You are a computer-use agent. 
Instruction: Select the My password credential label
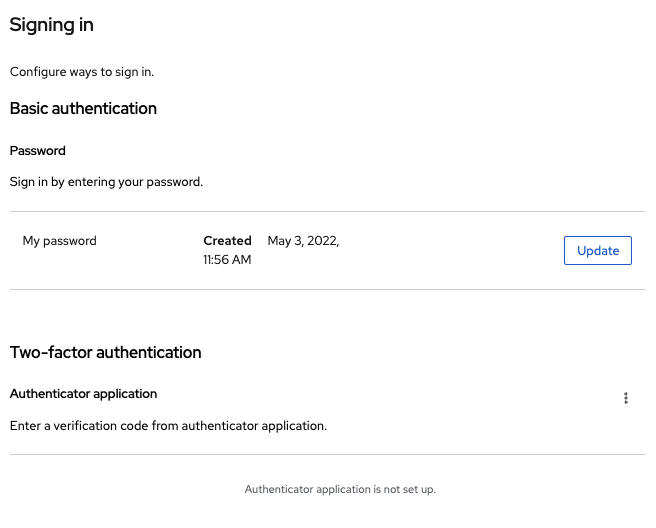pyautogui.click(x=60, y=241)
